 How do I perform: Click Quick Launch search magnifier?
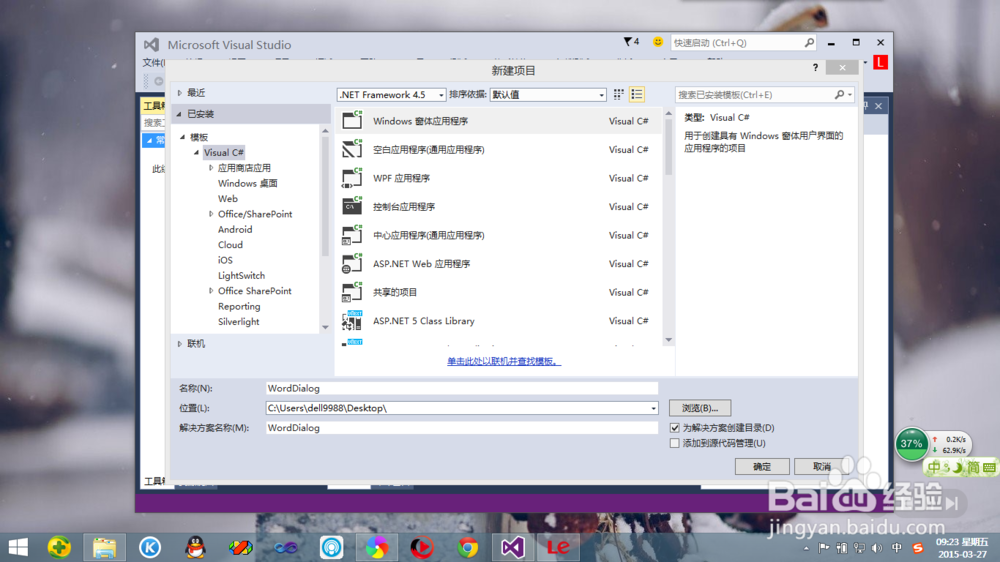click(809, 43)
